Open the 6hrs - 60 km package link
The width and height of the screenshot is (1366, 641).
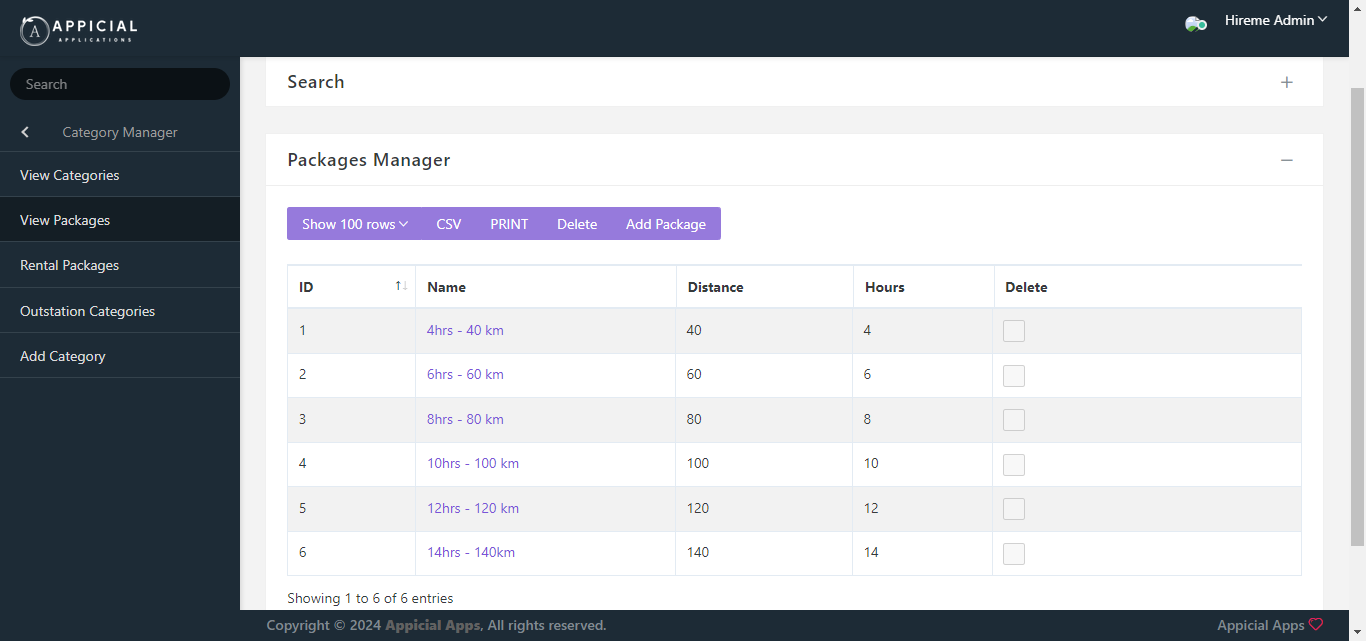[x=465, y=374]
